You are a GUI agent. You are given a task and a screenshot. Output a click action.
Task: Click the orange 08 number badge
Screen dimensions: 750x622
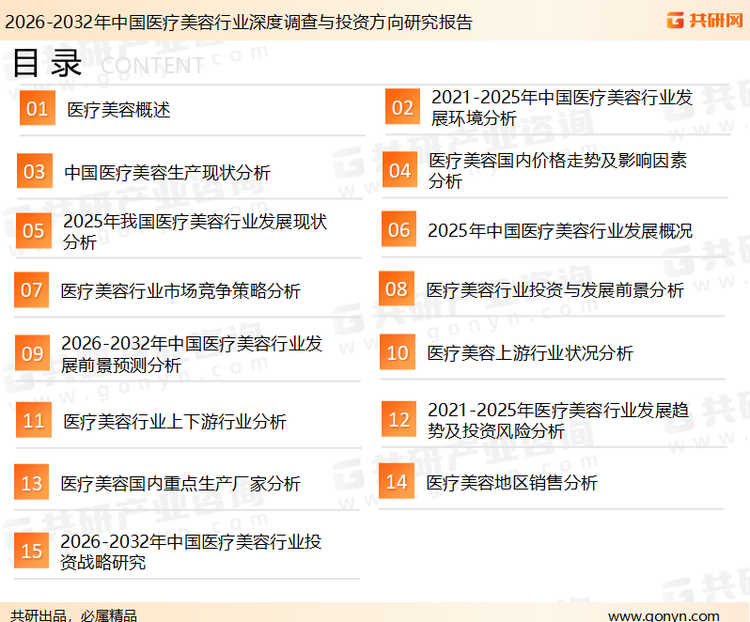(397, 289)
